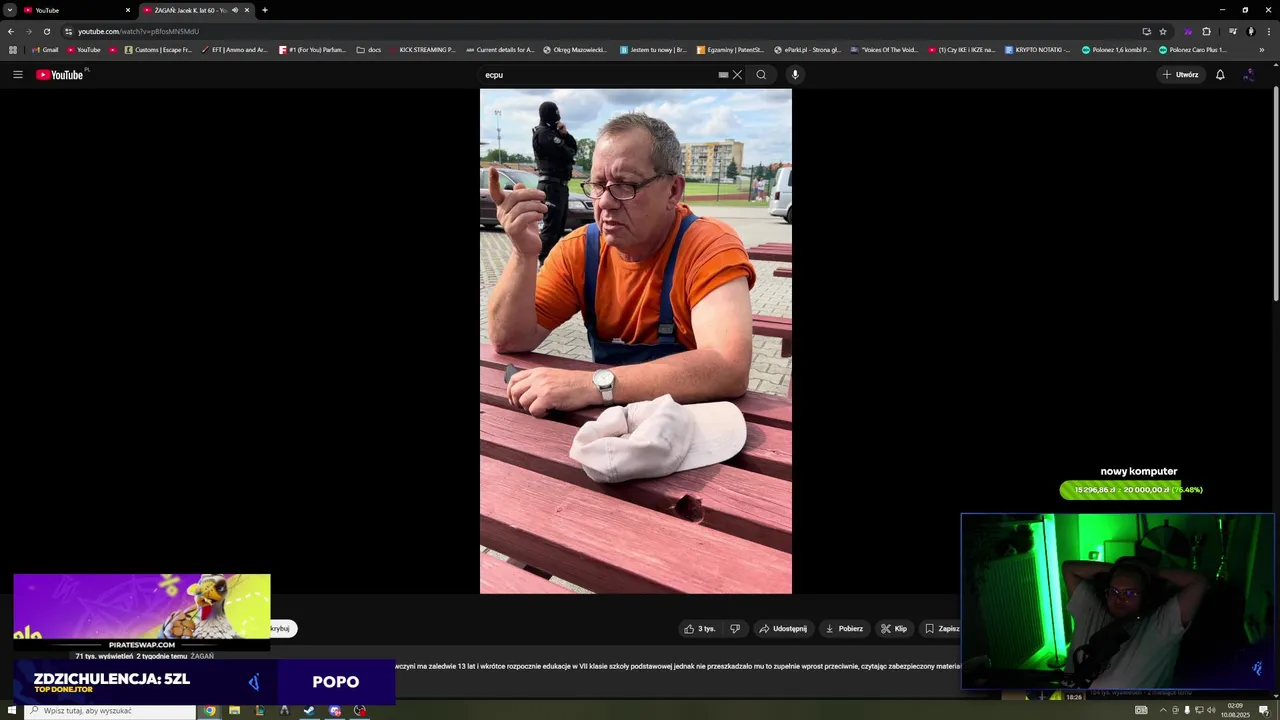Open the docs bookmark folder
This screenshot has height=720, width=1280.
369,50
